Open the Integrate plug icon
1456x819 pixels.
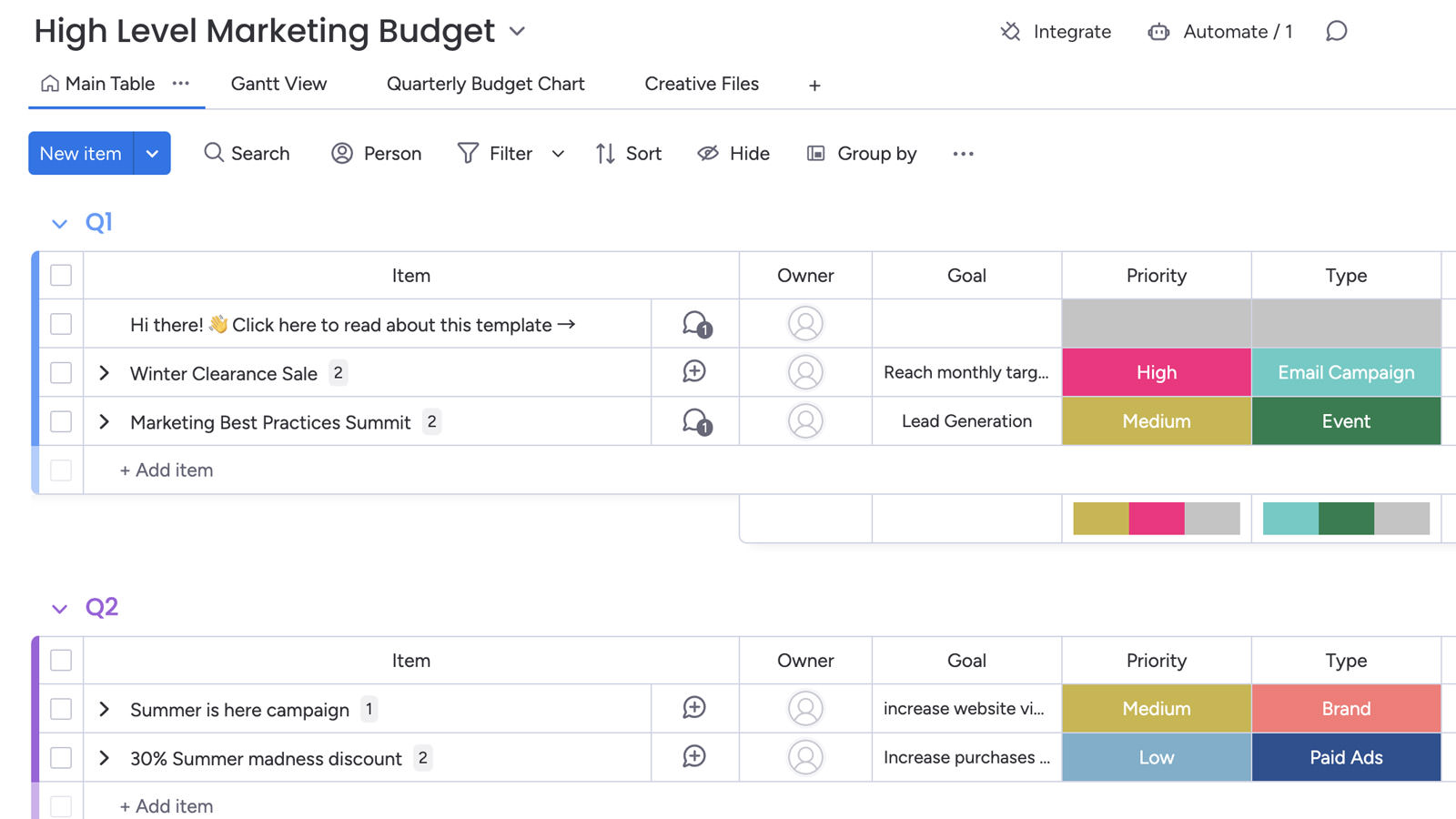(1010, 32)
